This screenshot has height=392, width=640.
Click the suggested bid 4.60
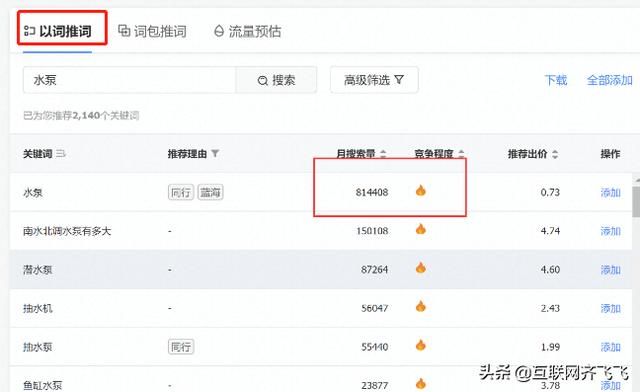[550, 270]
